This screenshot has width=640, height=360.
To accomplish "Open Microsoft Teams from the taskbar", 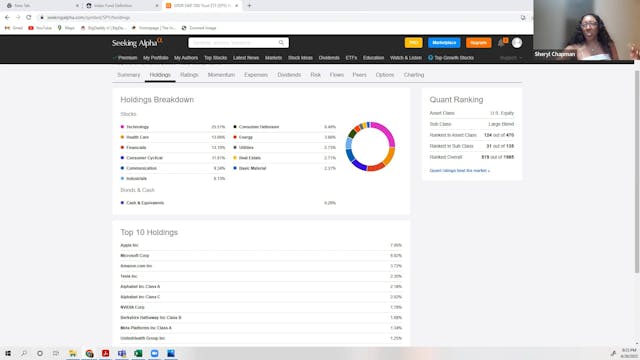I will (x=122, y=353).
